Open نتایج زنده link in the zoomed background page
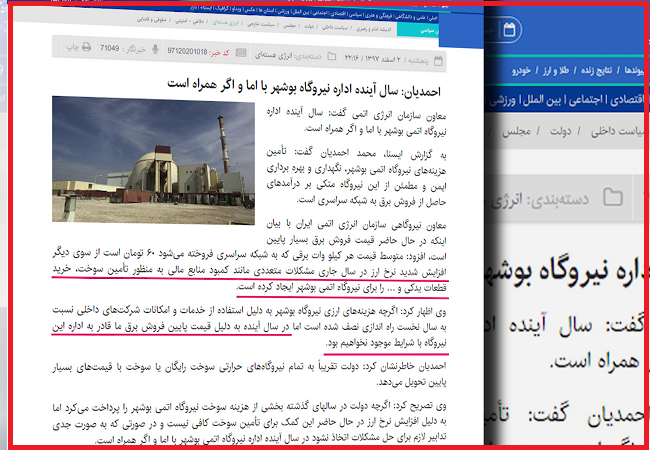 coord(597,70)
